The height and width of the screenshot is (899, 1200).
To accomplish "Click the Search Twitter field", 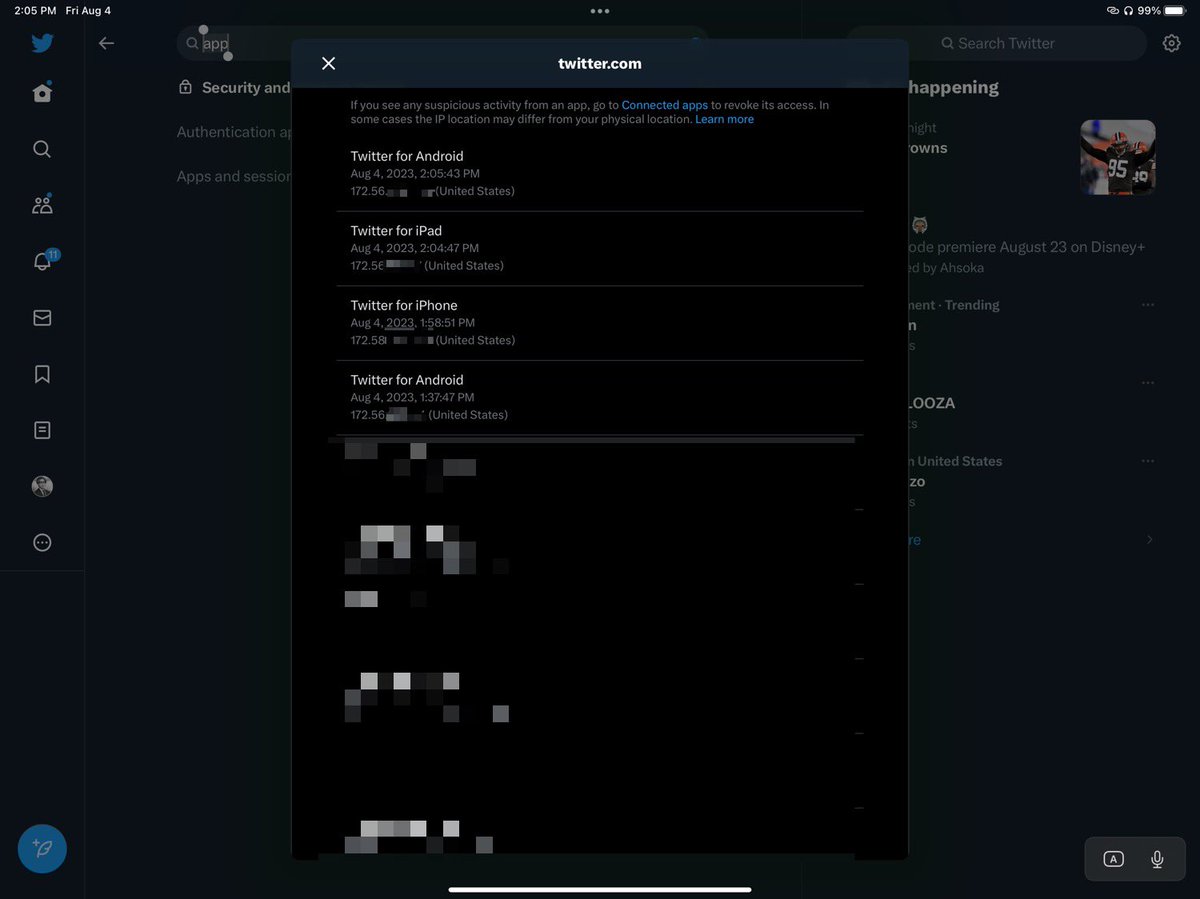I will (997, 43).
